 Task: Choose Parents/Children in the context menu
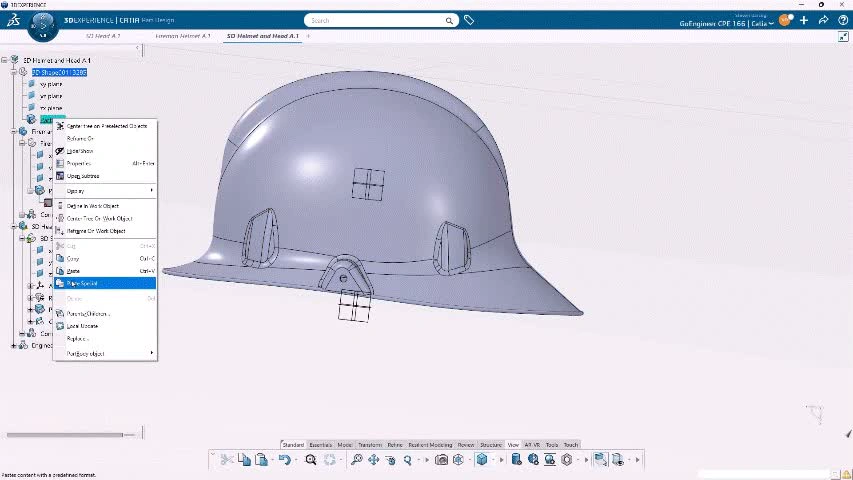click(x=106, y=313)
